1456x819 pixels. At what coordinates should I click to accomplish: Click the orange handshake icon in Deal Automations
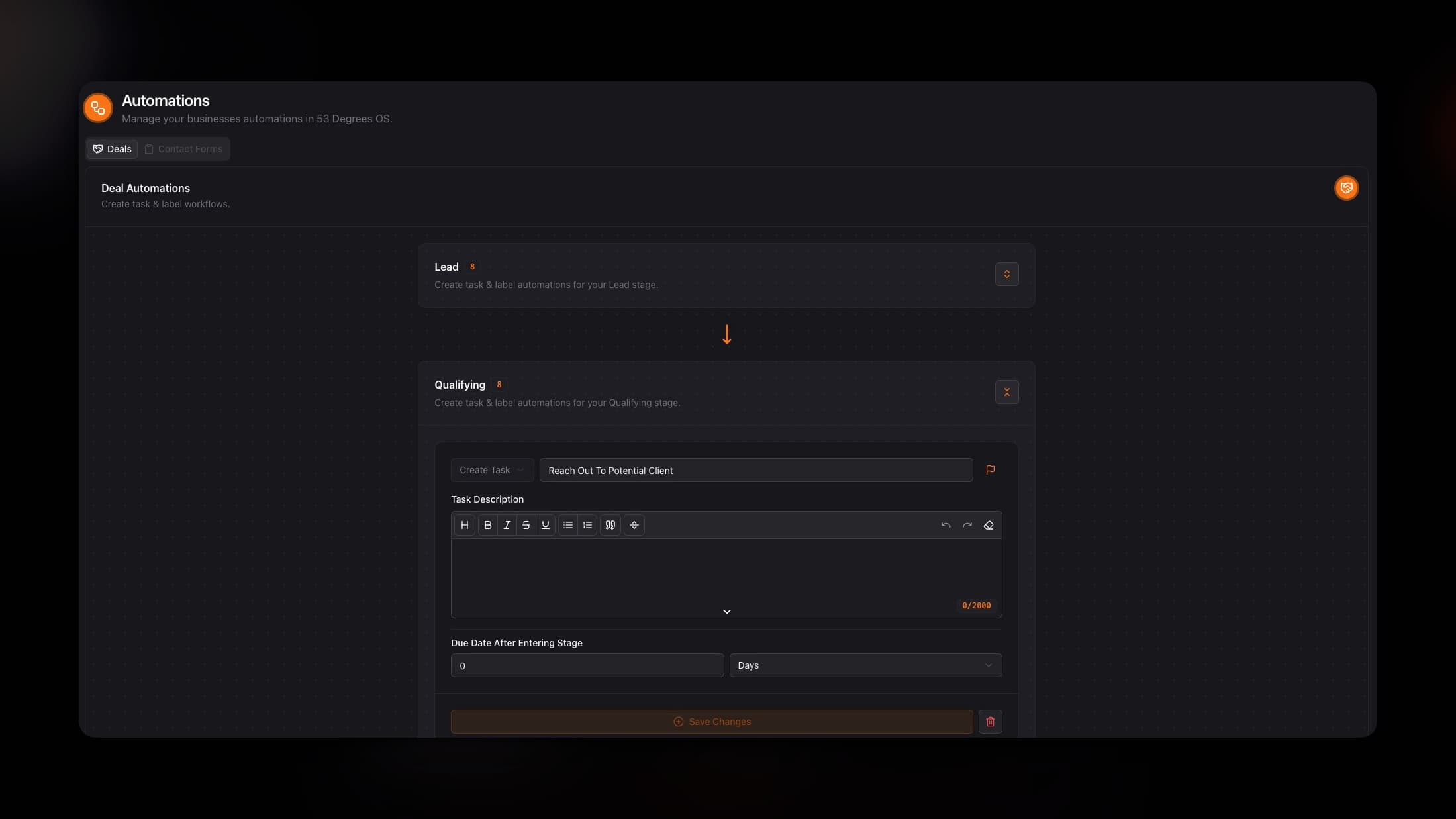coord(1346,188)
